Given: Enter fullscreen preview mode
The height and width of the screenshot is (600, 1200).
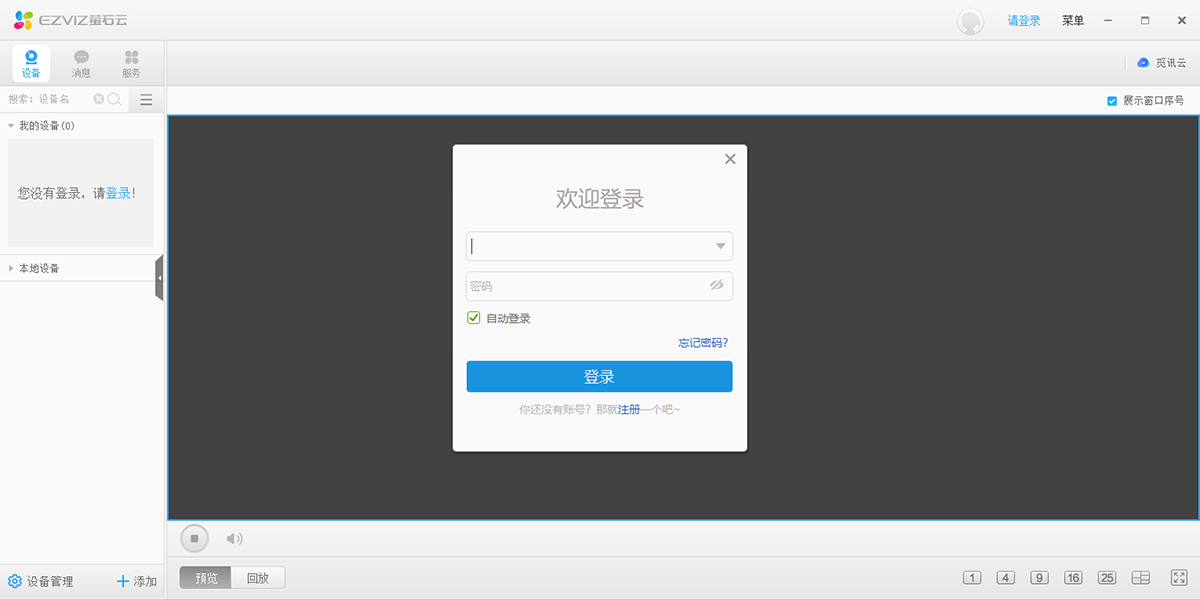Looking at the screenshot, I should coord(1178,578).
